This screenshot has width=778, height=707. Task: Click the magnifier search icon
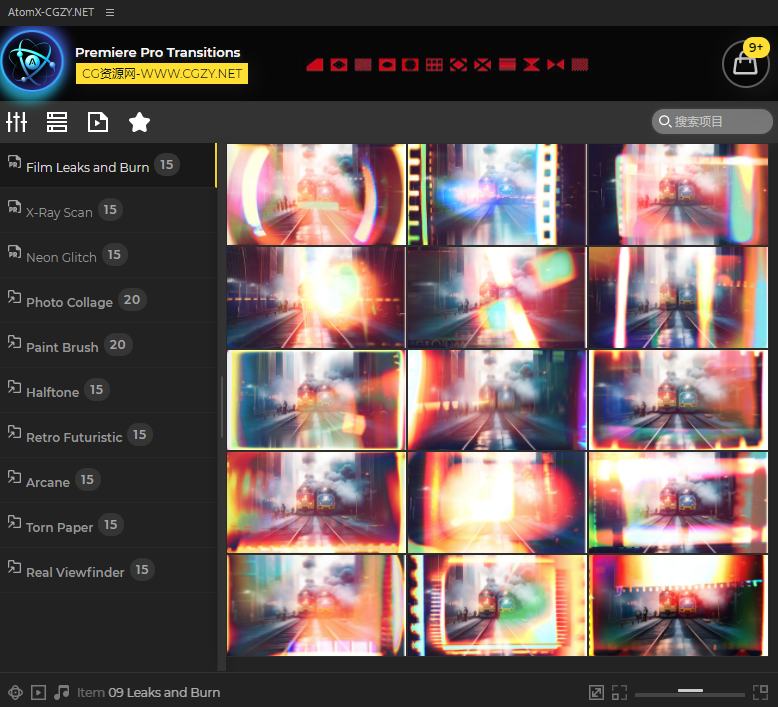[x=664, y=121]
